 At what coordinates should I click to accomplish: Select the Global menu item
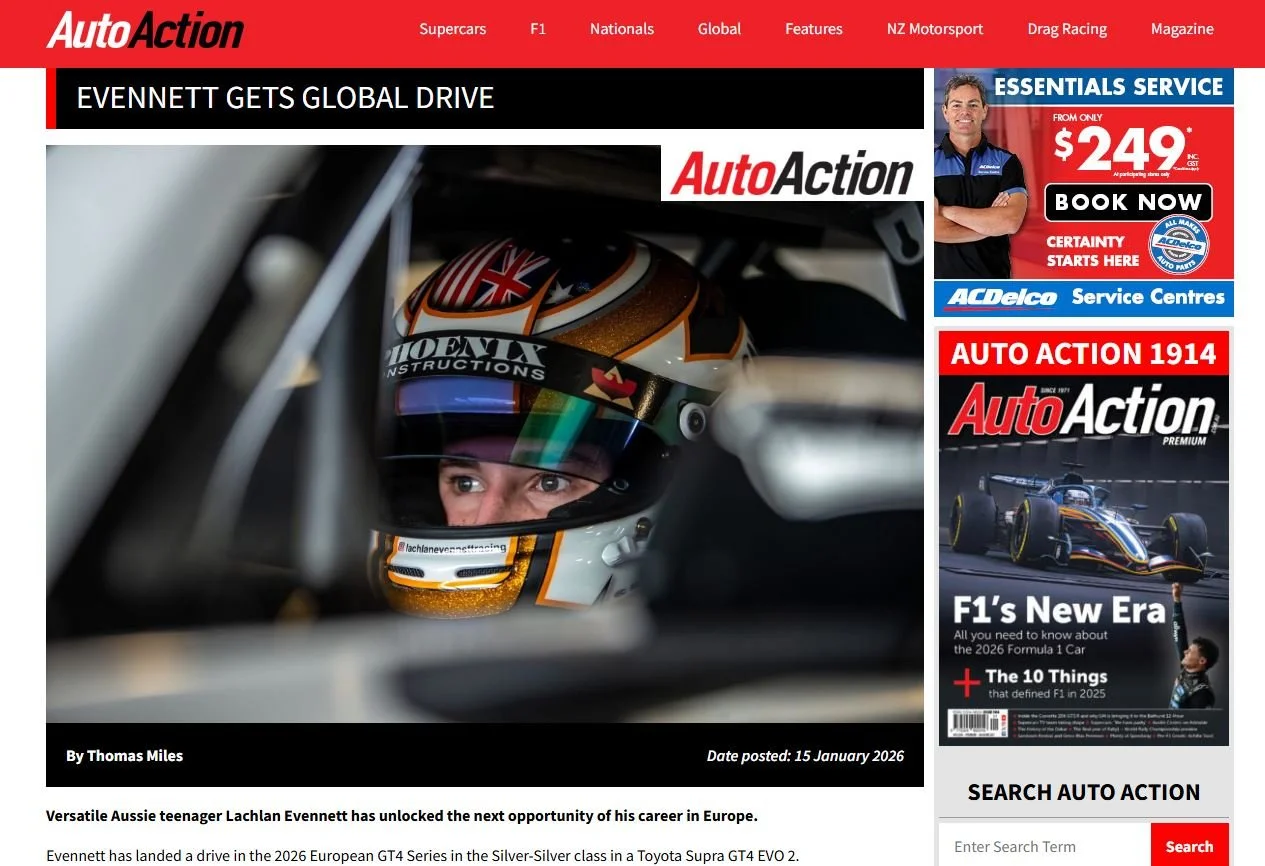719,29
